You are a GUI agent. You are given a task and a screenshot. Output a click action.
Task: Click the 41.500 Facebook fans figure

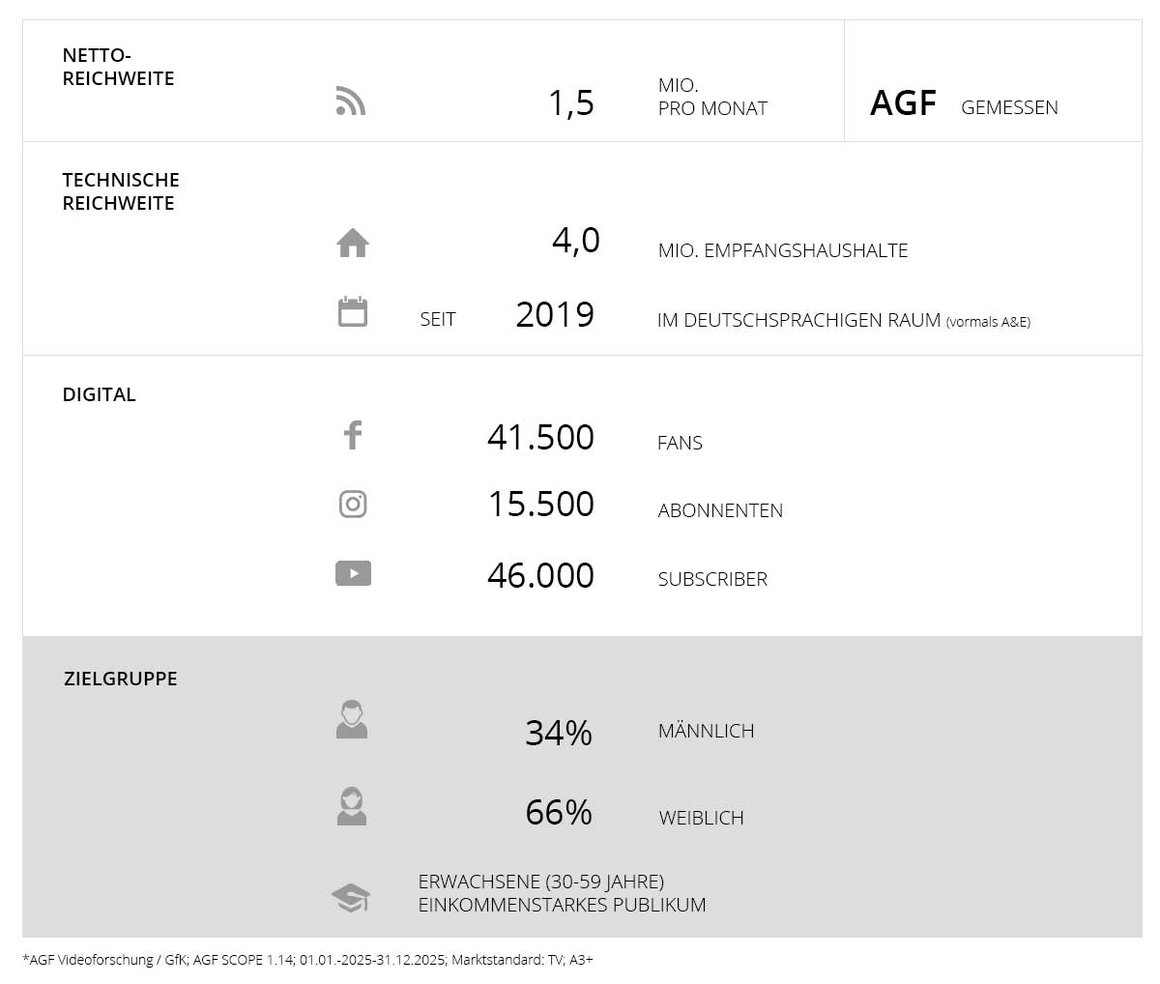pos(540,438)
